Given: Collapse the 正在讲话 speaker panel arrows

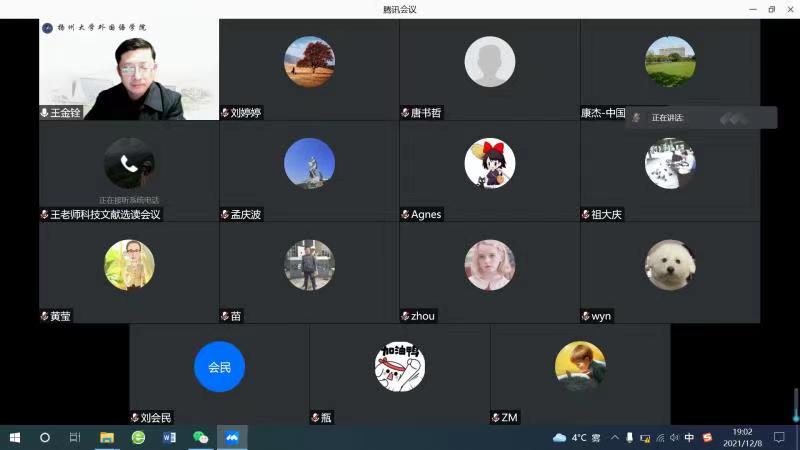Looking at the screenshot, I should (734, 118).
